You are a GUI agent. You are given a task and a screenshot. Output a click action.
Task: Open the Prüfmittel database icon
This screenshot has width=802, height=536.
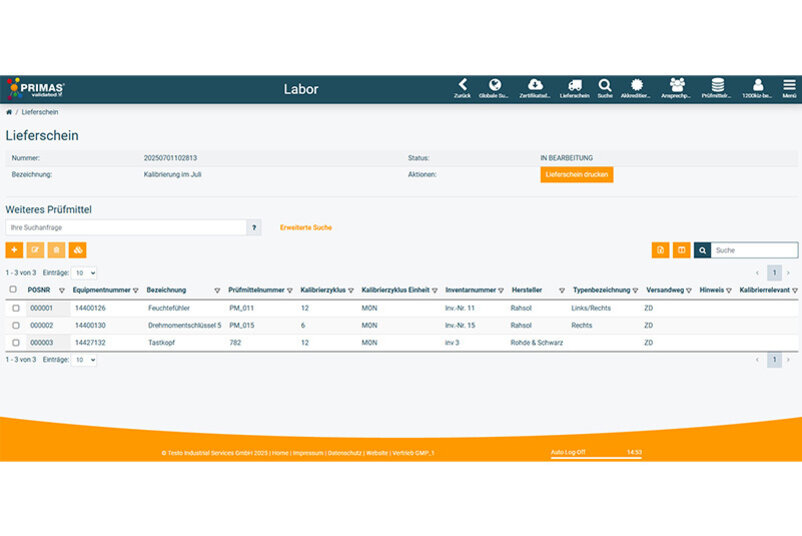pyautogui.click(x=717, y=85)
